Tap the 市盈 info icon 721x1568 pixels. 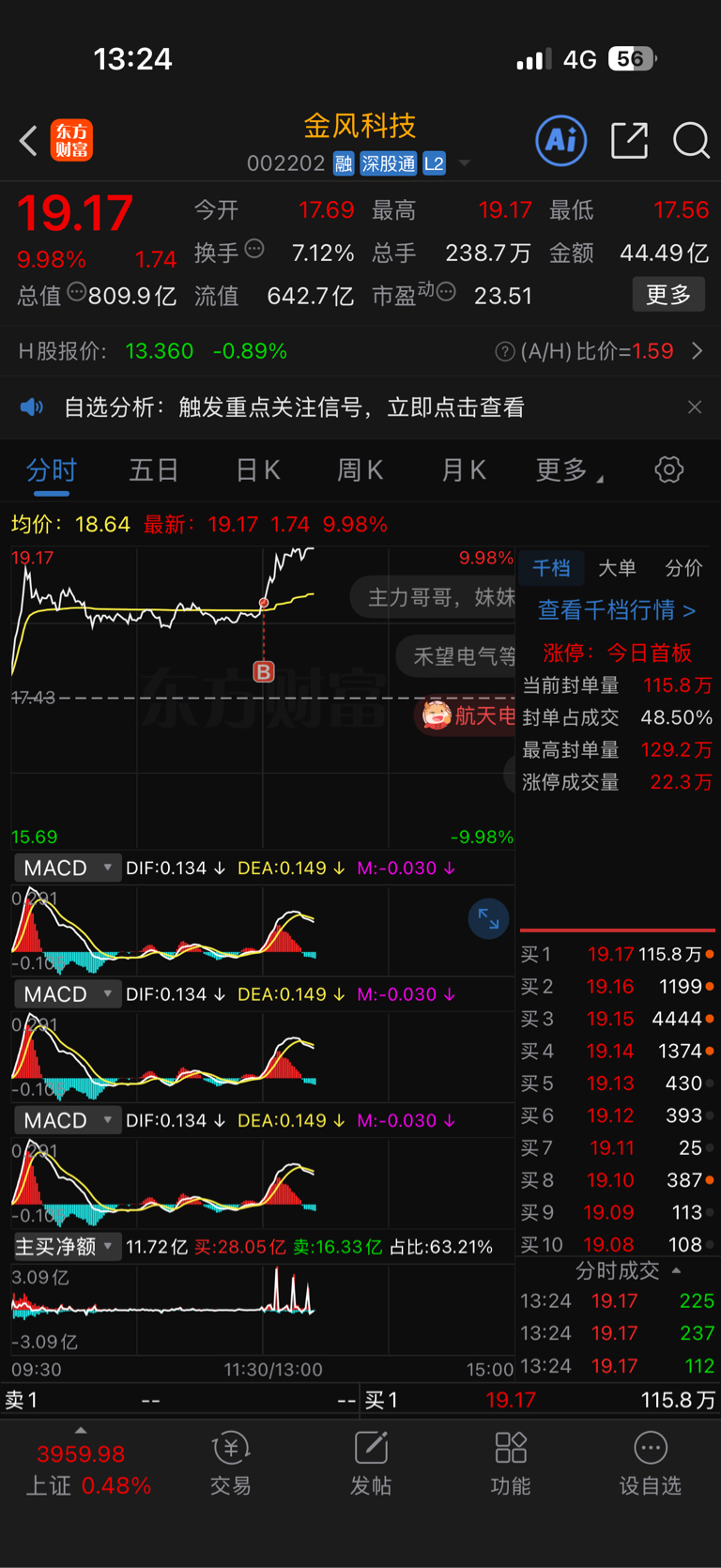[x=446, y=292]
